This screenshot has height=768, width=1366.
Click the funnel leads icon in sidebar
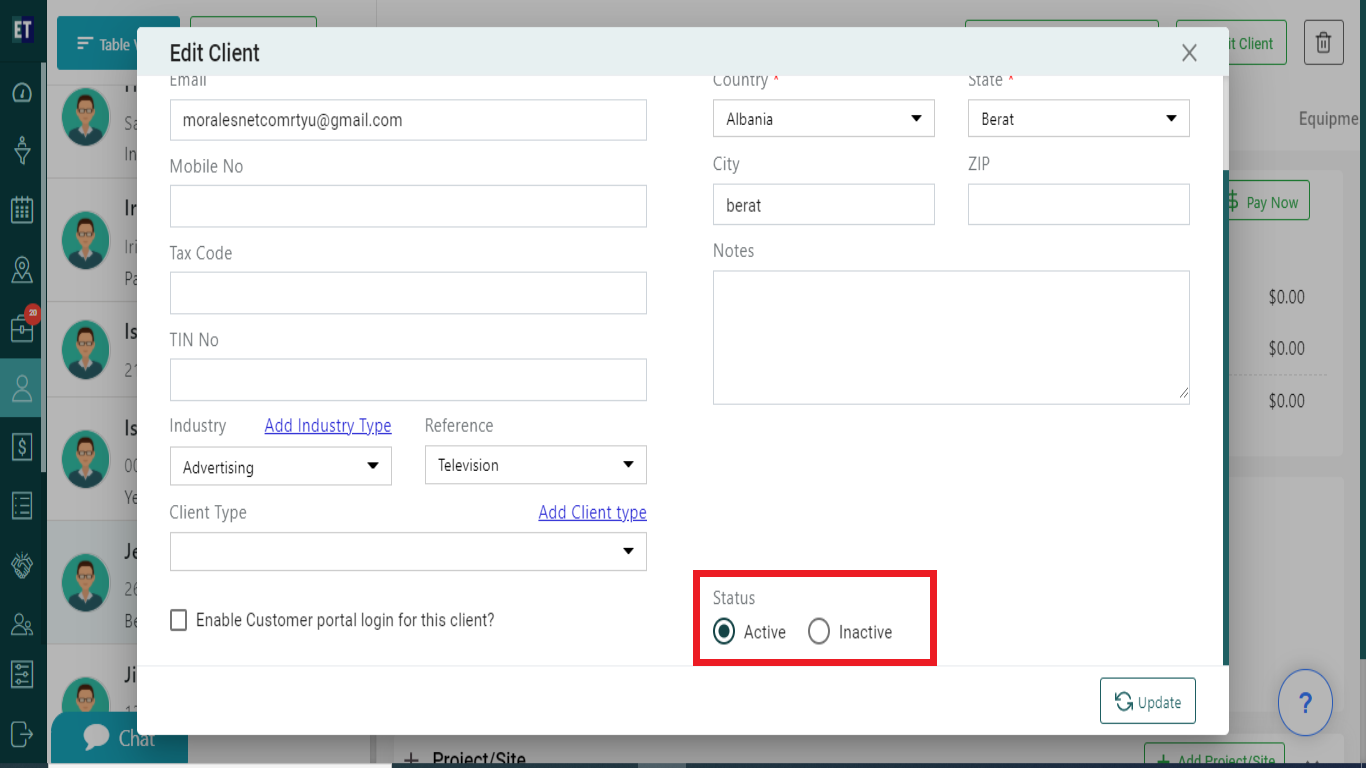pyautogui.click(x=22, y=151)
